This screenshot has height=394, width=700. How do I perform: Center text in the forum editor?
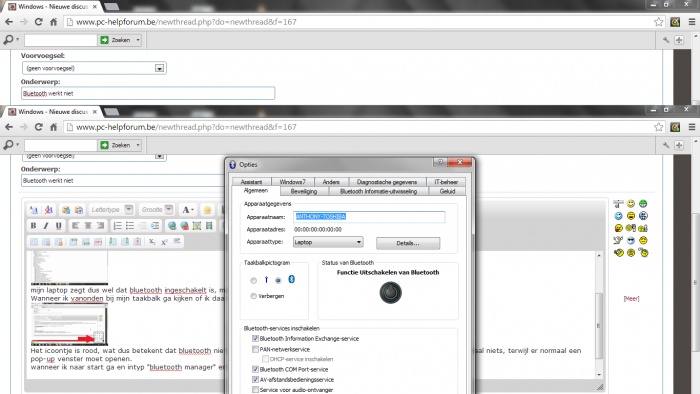point(88,226)
